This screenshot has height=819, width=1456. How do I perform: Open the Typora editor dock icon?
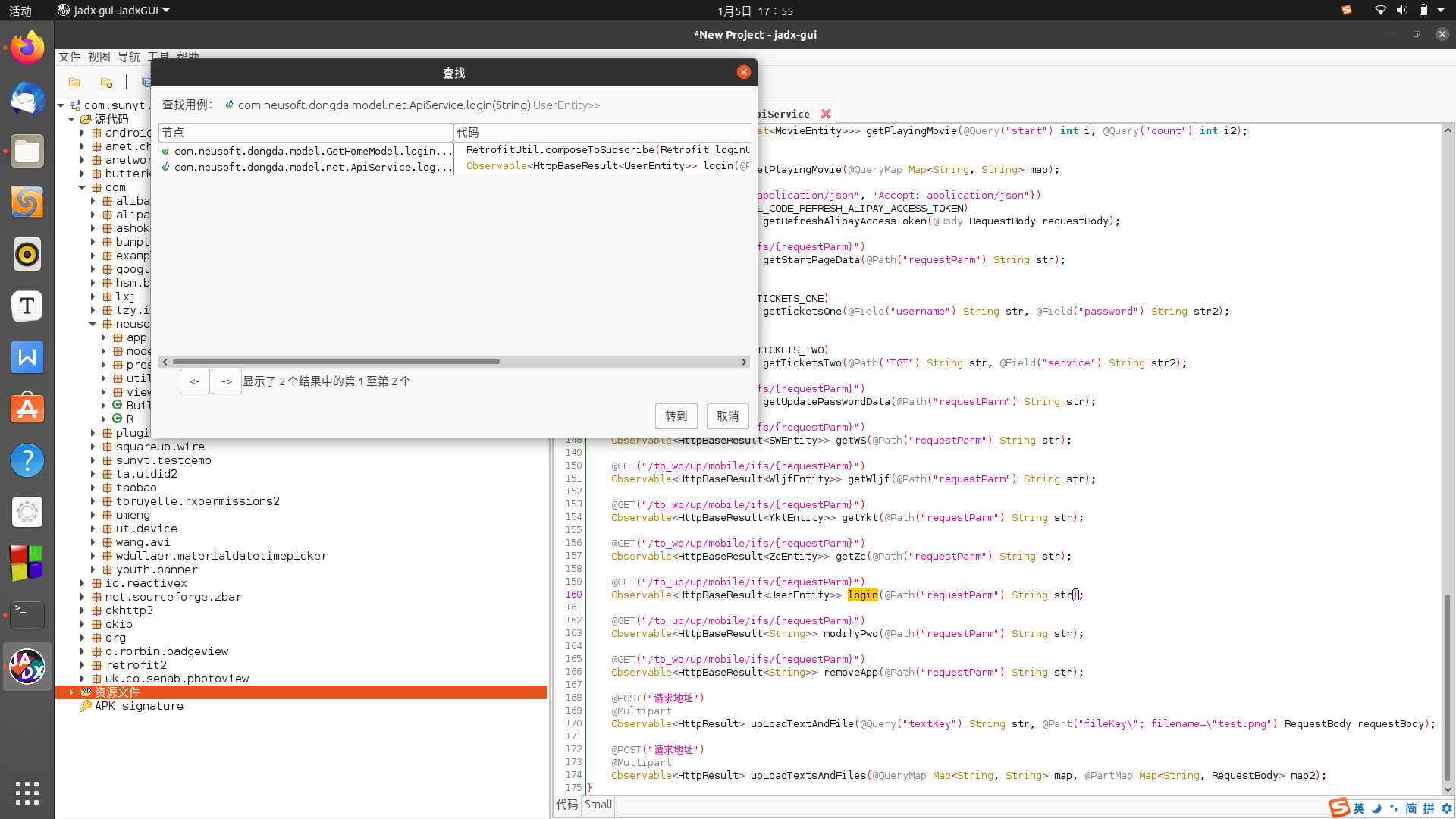pyautogui.click(x=27, y=306)
